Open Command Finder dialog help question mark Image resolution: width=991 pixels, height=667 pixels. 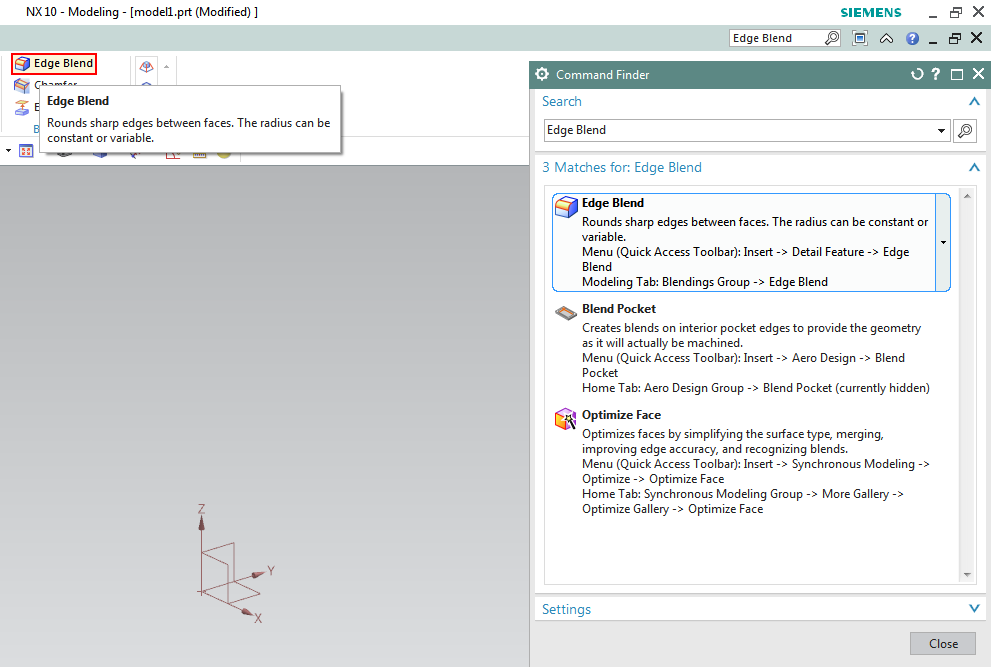(x=937, y=75)
